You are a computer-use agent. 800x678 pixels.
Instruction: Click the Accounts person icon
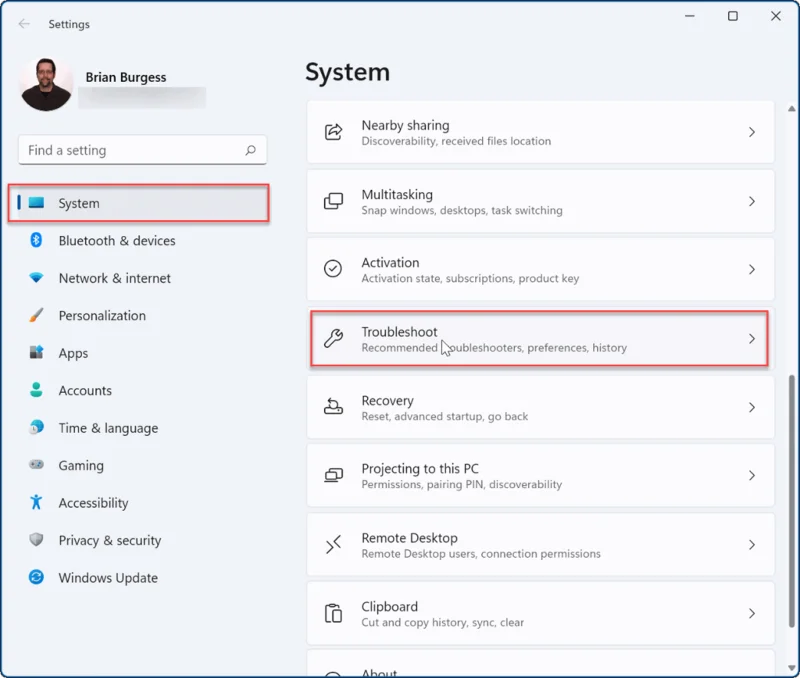(36, 390)
